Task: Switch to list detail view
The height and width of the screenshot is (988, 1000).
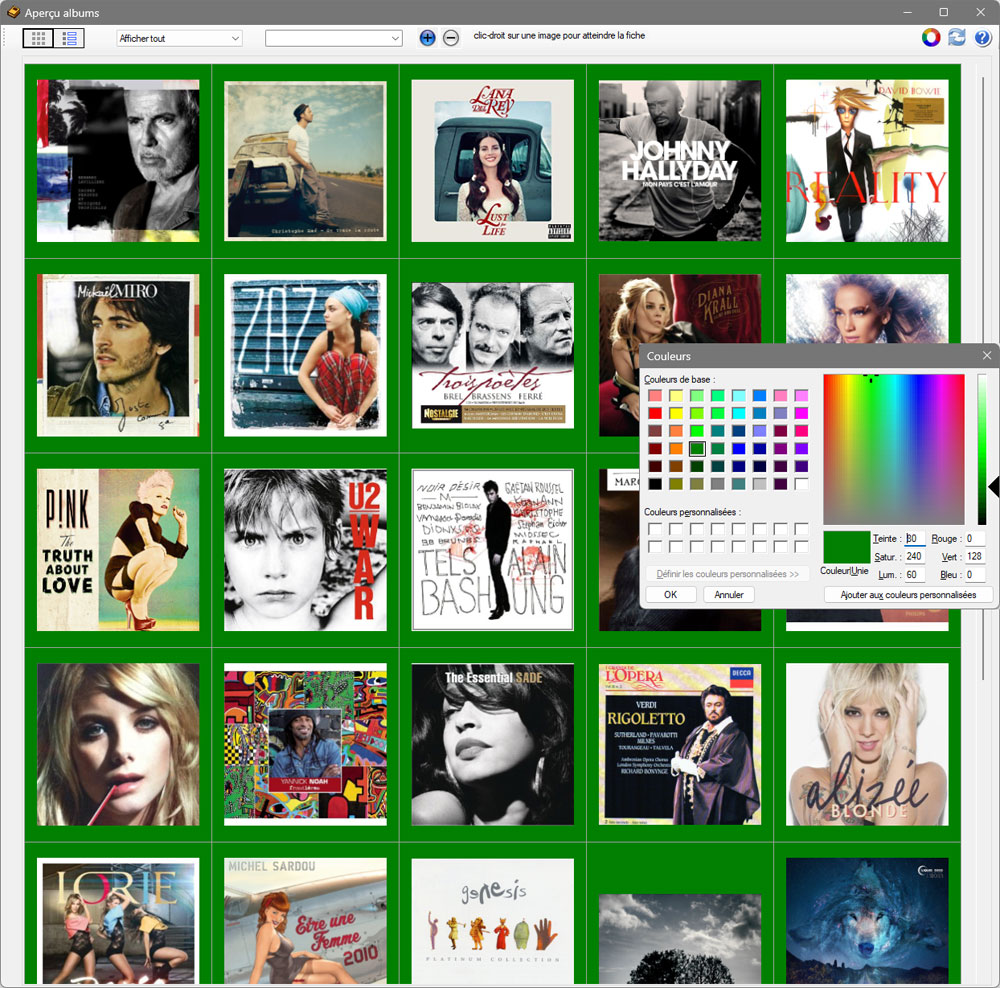Action: (69, 38)
